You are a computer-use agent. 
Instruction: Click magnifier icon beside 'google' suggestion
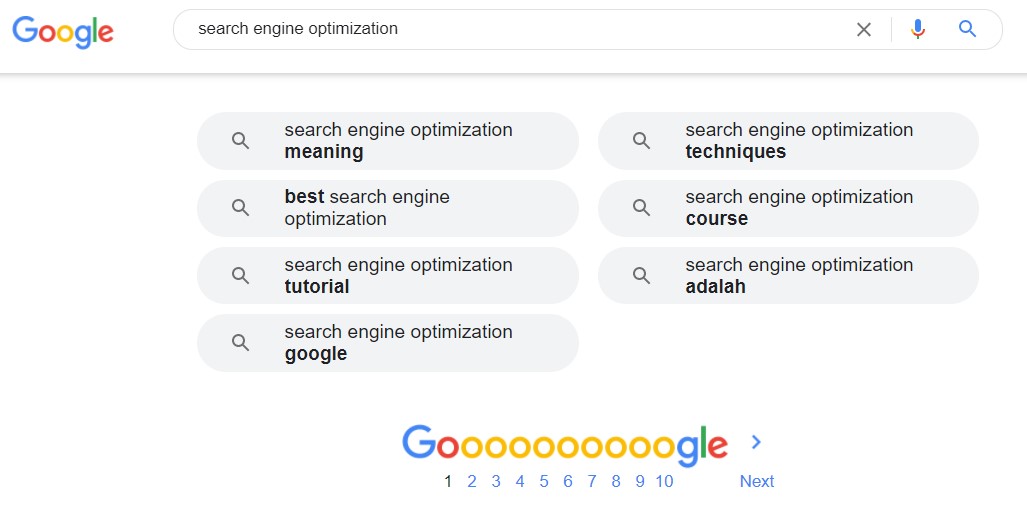240,343
